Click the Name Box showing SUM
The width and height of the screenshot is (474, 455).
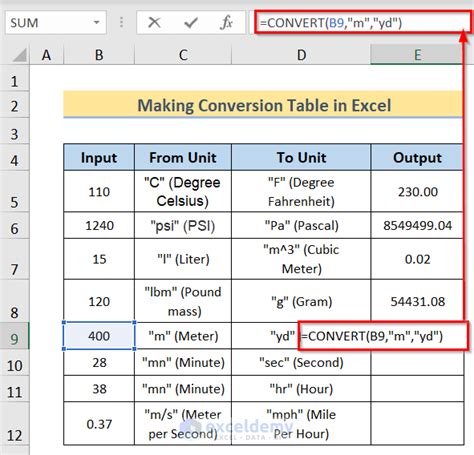56,23
